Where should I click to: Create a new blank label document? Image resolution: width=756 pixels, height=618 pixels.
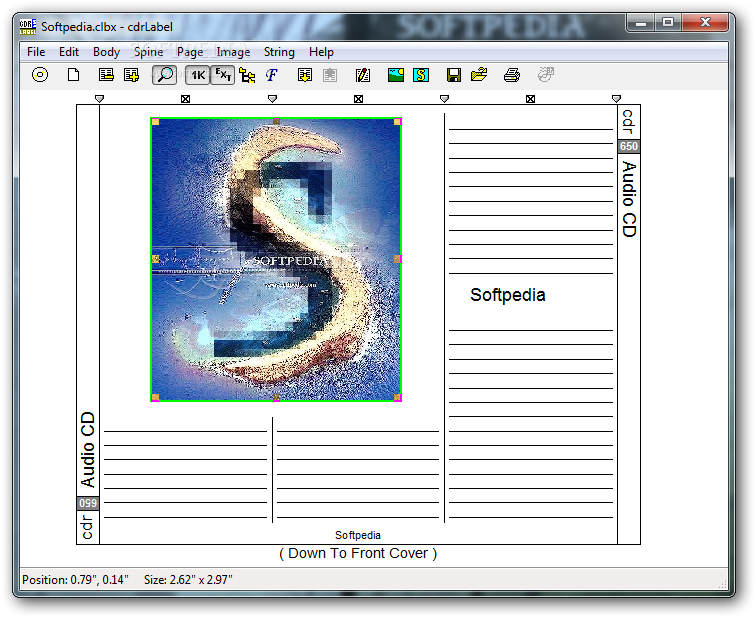coord(73,75)
